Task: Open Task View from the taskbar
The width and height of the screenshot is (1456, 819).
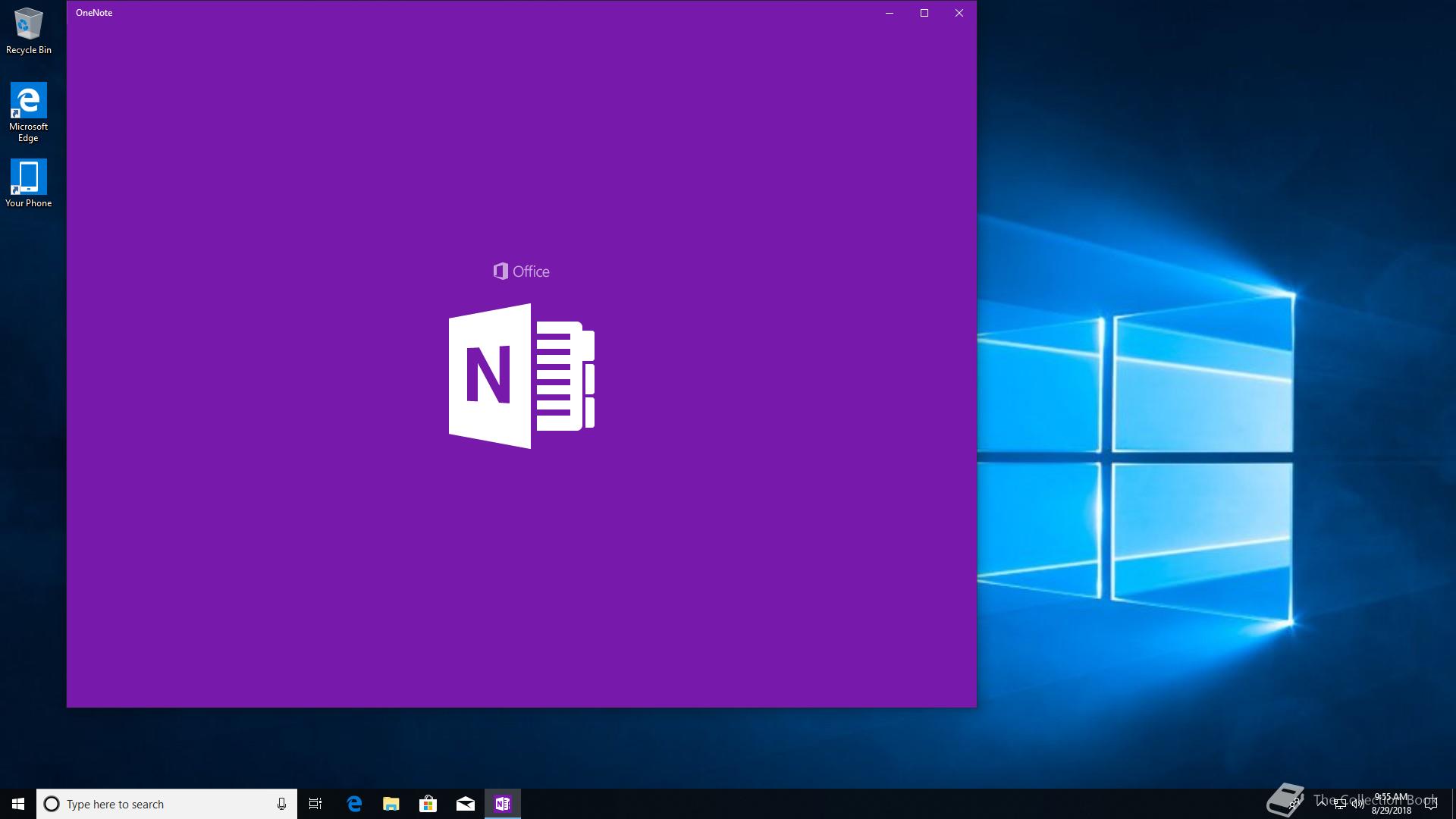Action: (x=315, y=804)
